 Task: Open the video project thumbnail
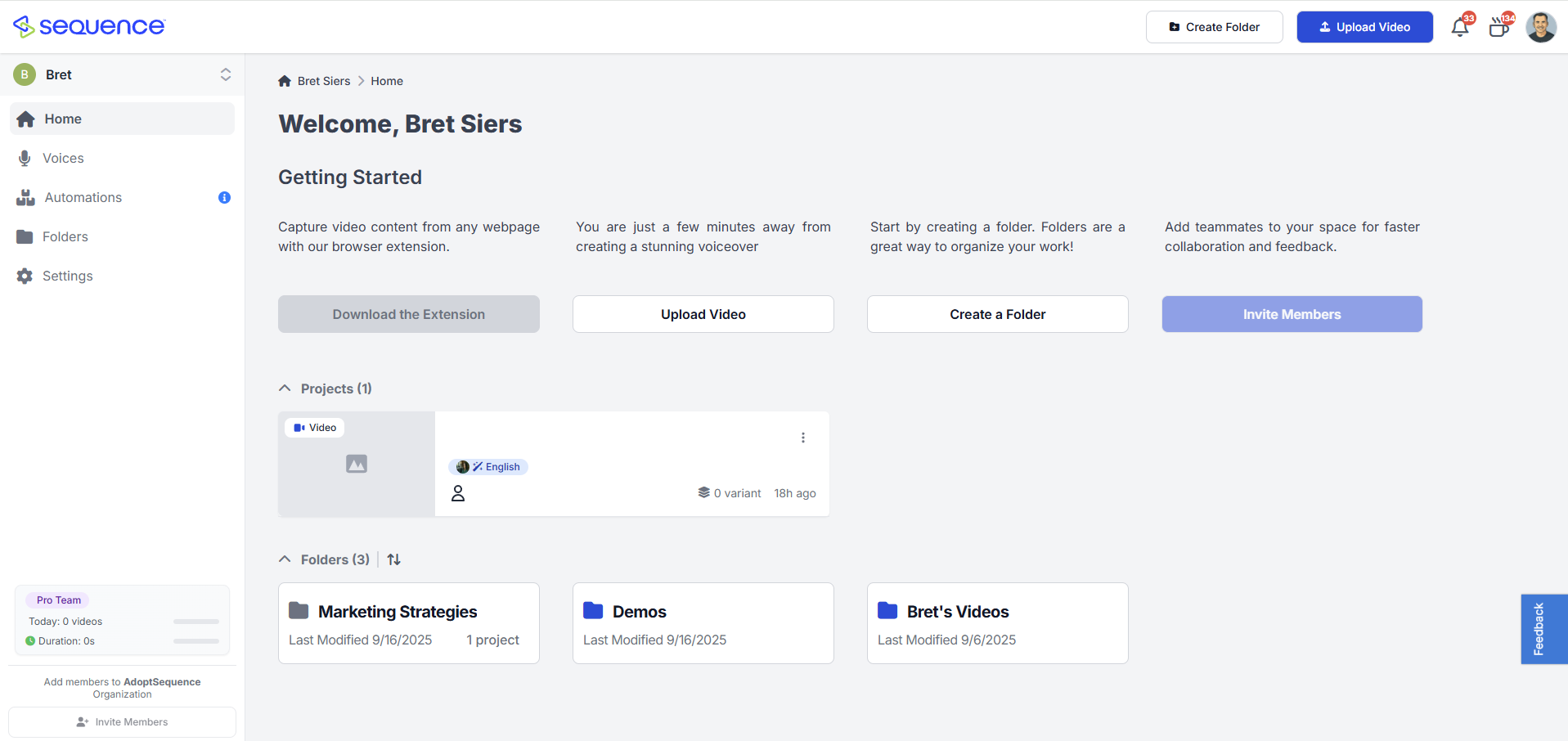pyautogui.click(x=357, y=464)
